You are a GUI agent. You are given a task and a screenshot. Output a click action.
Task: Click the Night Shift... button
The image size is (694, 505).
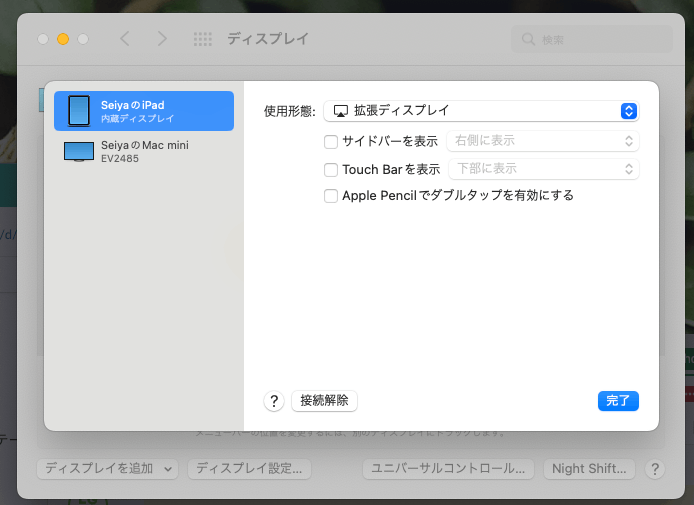click(x=589, y=469)
